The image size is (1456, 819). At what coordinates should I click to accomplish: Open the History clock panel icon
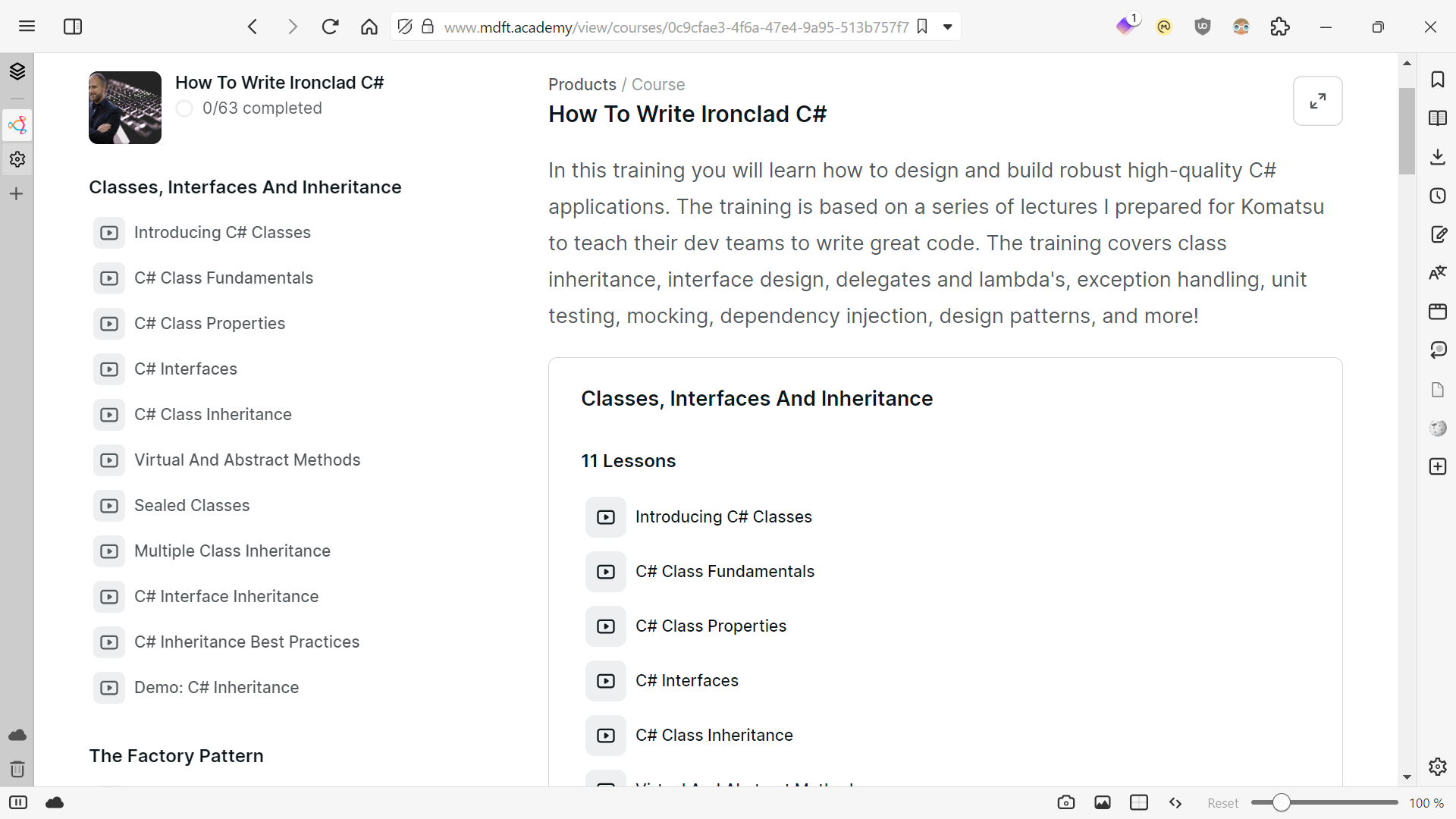(1438, 196)
